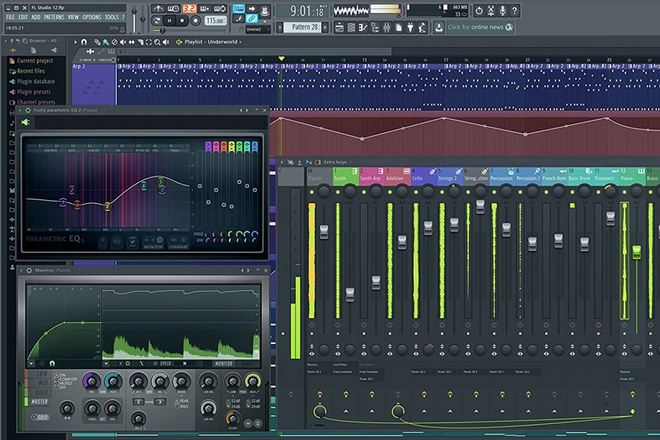
Task: Open the OPTIONS menu
Action: (92, 17)
